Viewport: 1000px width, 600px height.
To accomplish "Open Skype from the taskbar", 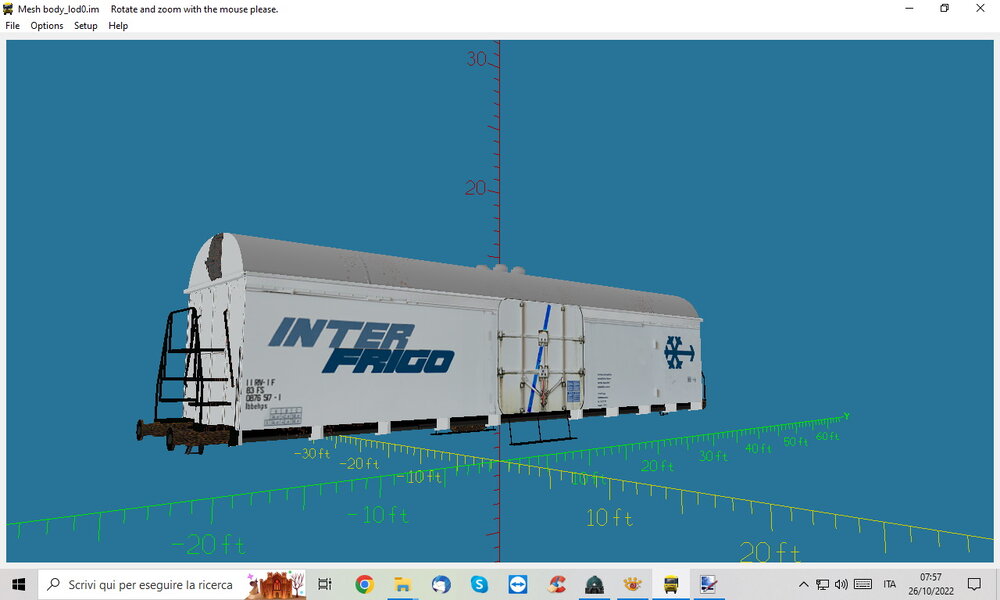I will (x=479, y=584).
